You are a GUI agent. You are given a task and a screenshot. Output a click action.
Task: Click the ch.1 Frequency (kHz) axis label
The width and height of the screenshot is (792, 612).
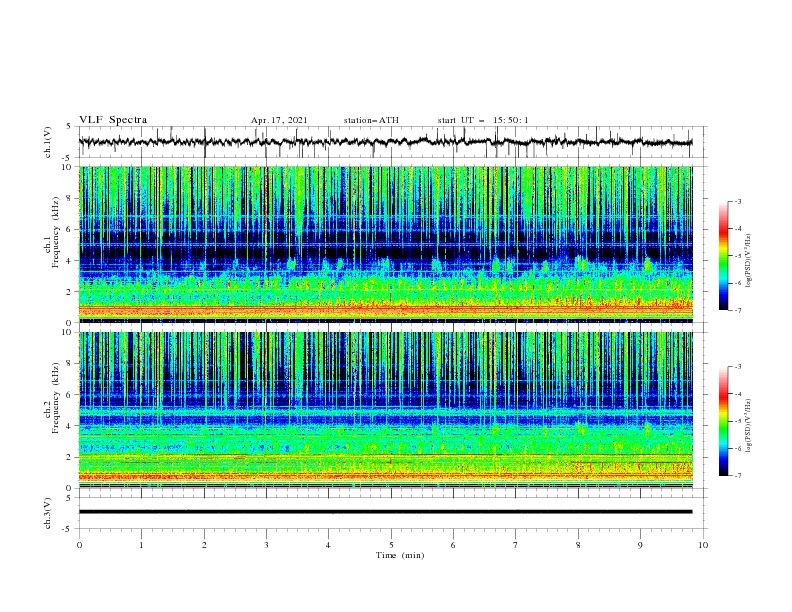click(x=52, y=234)
